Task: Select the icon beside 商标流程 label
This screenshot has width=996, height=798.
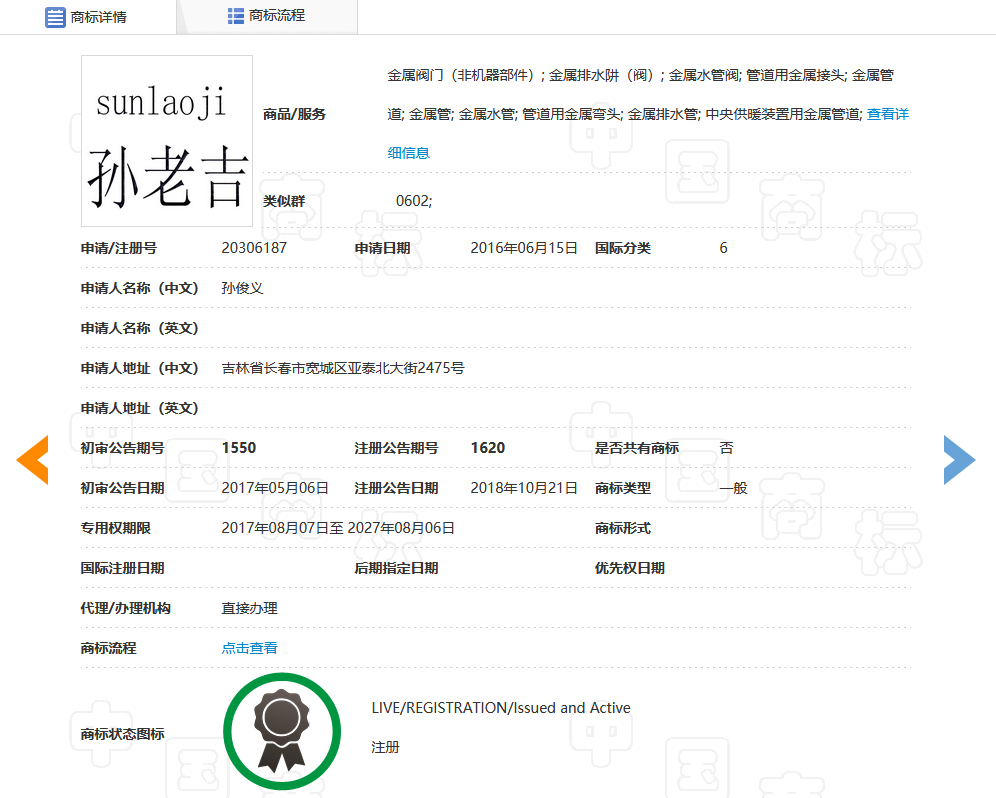Action: (x=239, y=16)
